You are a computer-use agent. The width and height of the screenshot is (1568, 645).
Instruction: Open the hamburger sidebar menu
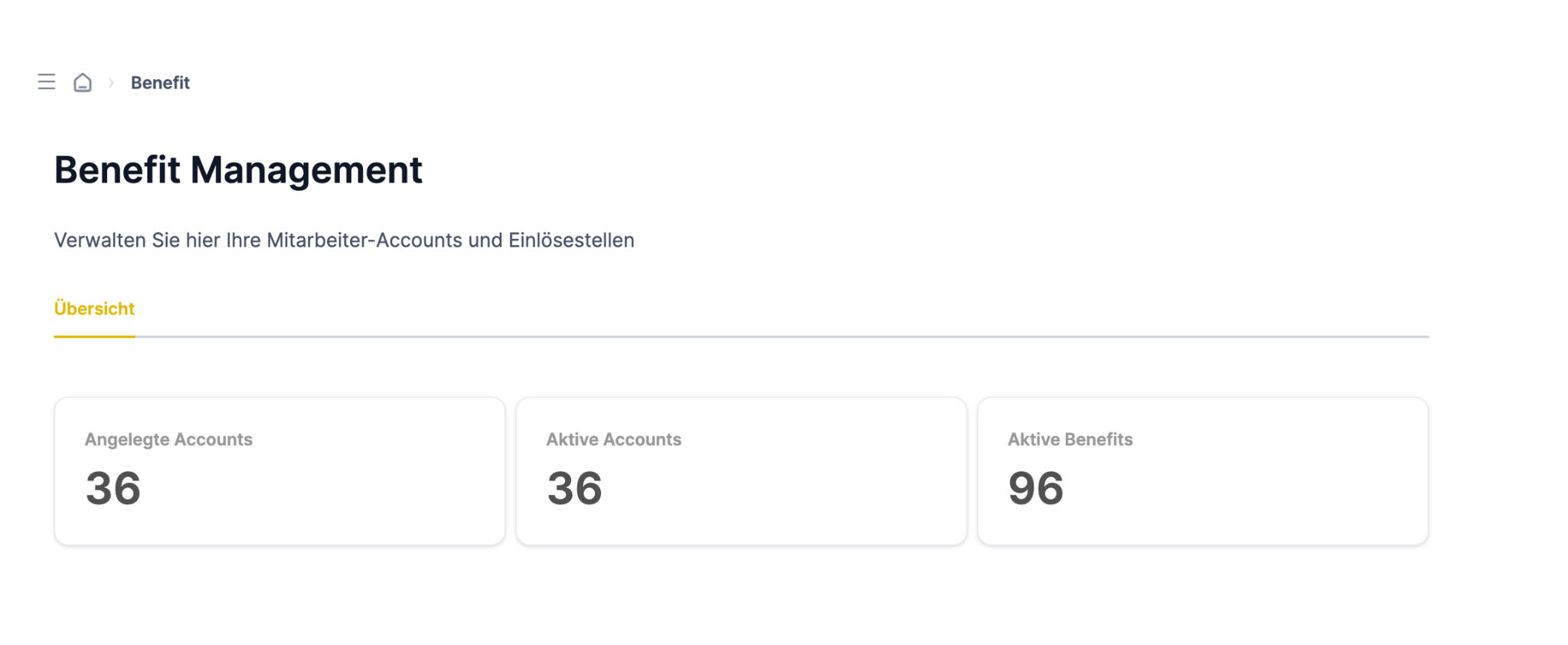(47, 82)
